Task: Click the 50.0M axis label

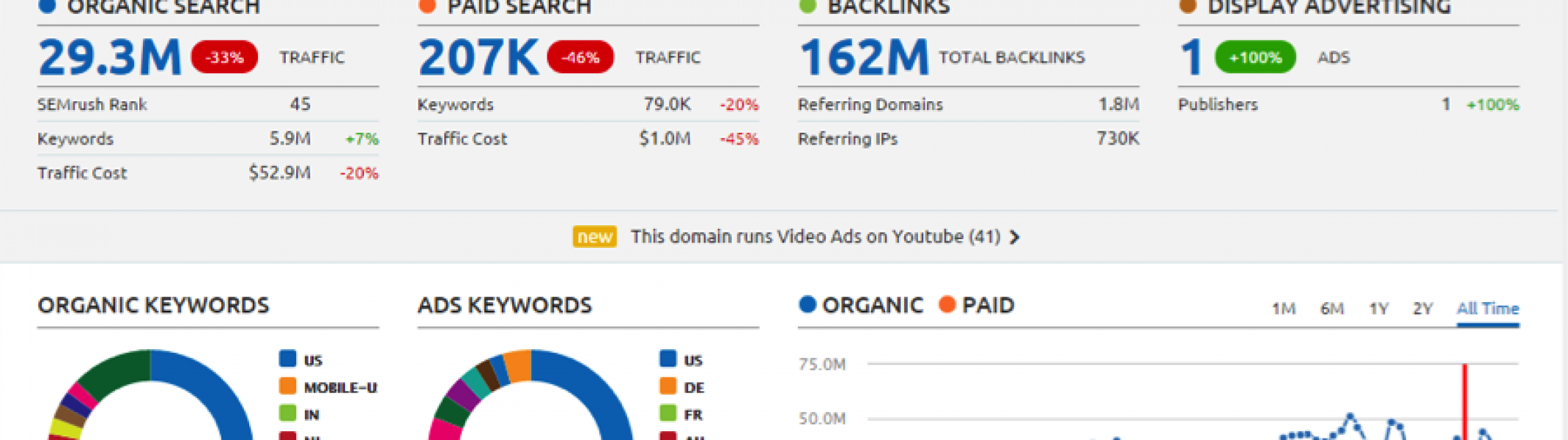Action: (x=822, y=419)
